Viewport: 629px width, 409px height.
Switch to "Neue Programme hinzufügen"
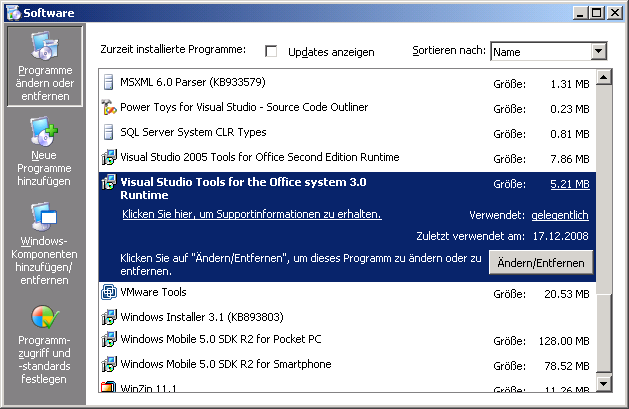45,148
